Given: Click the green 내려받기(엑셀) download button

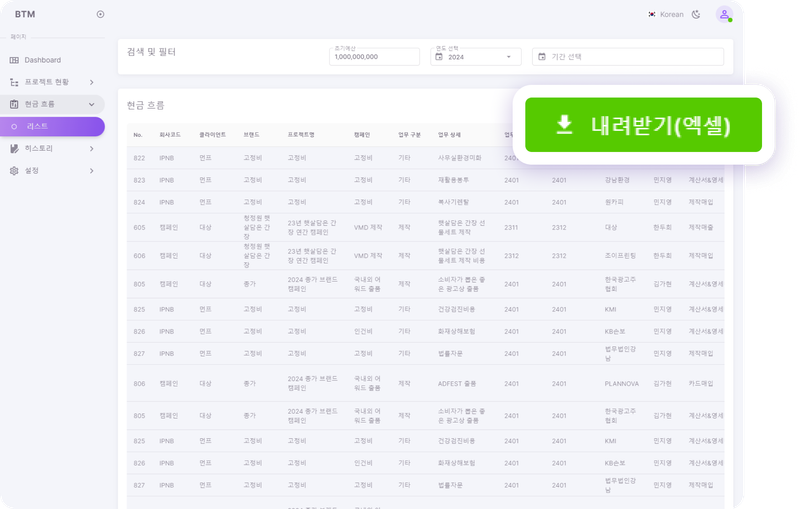Looking at the screenshot, I should click(644, 124).
